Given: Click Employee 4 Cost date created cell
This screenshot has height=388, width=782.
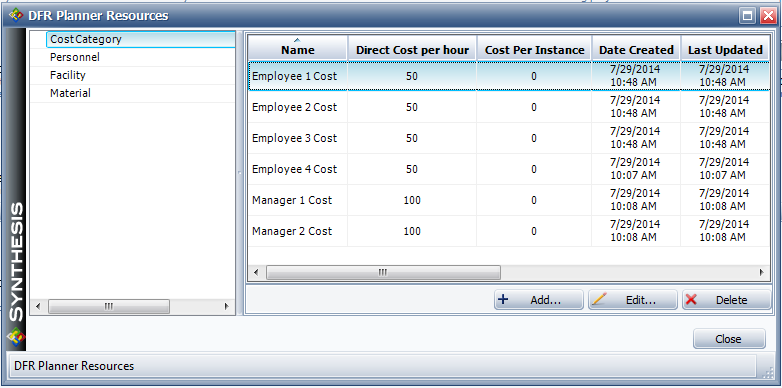Looking at the screenshot, I should pyautogui.click(x=635, y=169).
